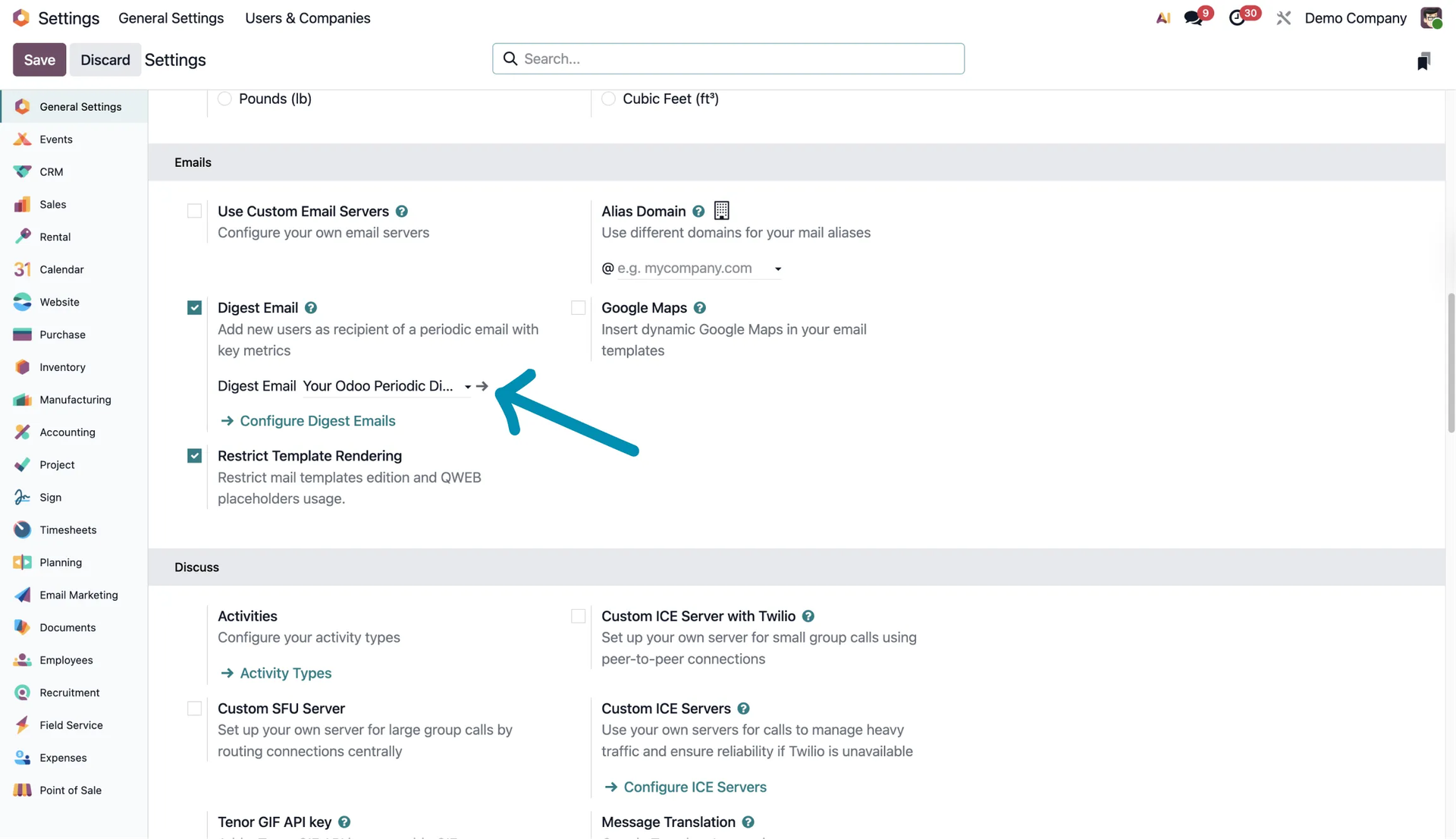Screen dimensions: 1456x839
Task: Click the debug tools wrench icon
Action: click(1283, 17)
